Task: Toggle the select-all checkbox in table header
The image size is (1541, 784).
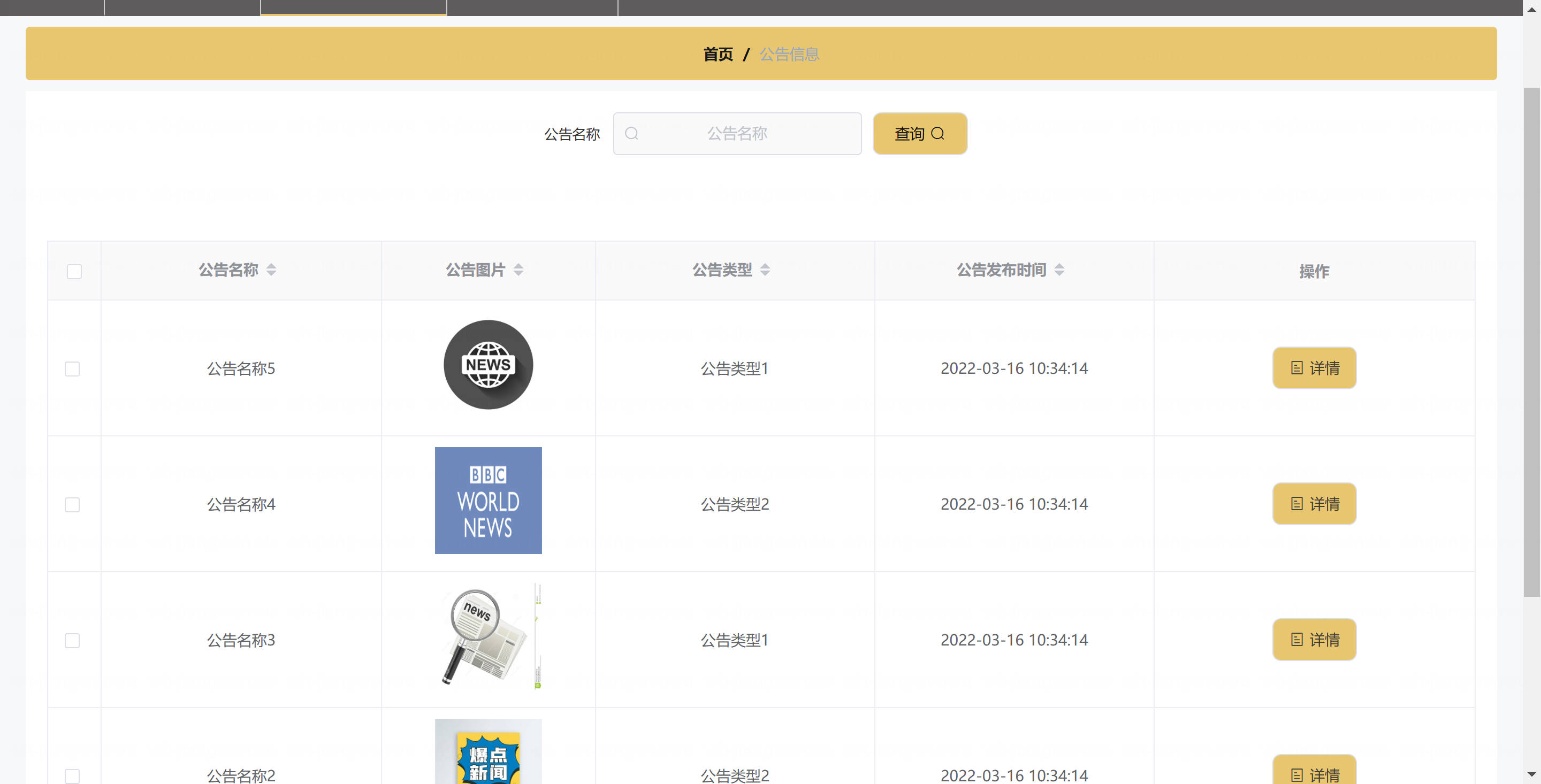Action: coord(74,272)
